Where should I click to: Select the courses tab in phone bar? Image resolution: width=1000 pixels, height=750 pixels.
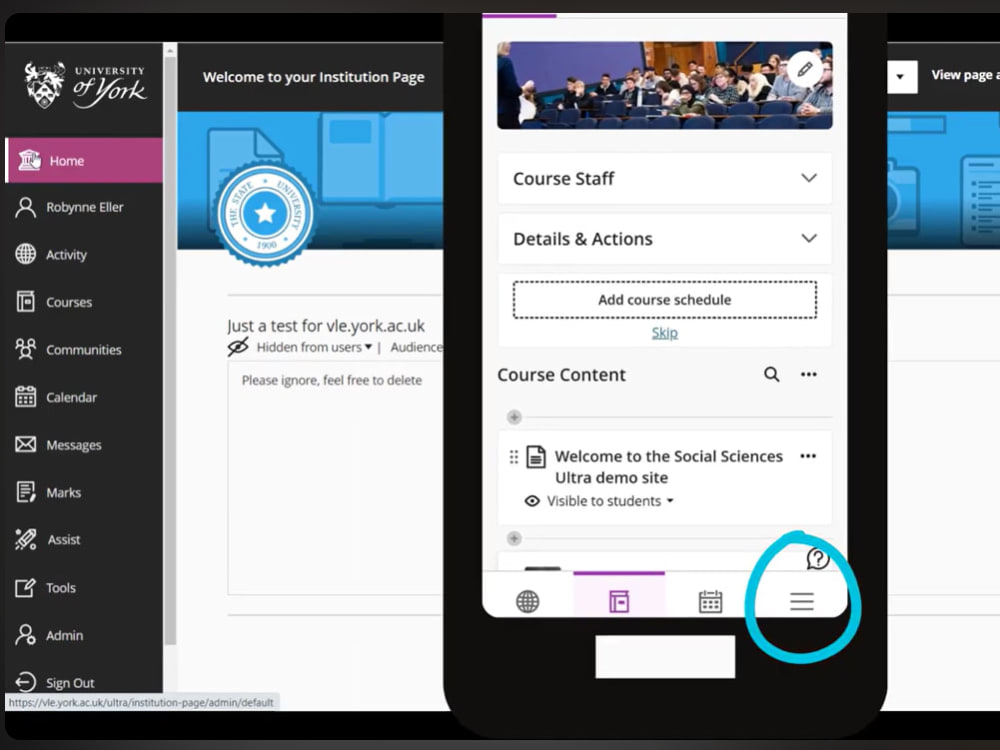point(619,601)
